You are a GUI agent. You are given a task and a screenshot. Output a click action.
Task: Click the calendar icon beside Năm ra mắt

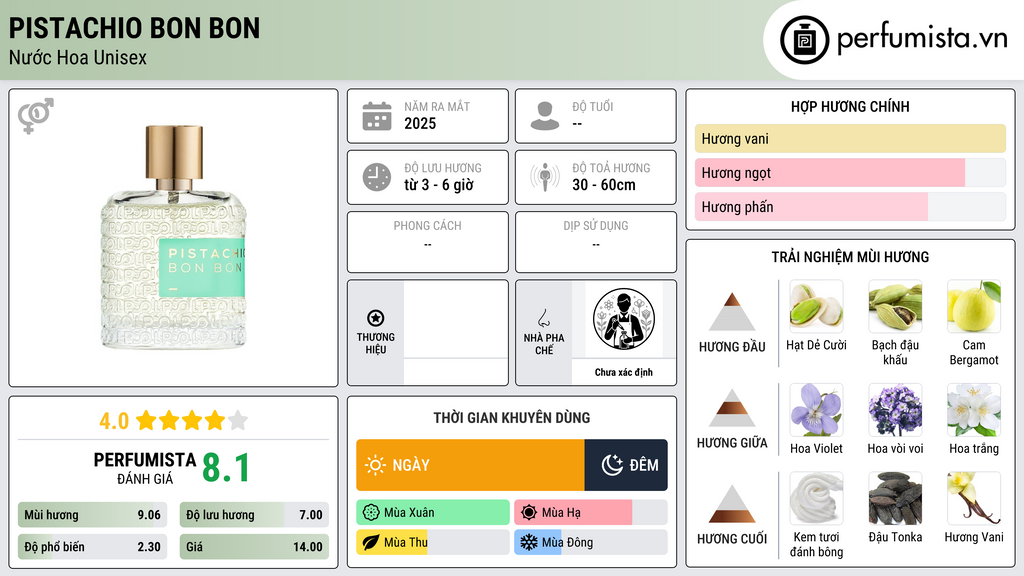377,116
